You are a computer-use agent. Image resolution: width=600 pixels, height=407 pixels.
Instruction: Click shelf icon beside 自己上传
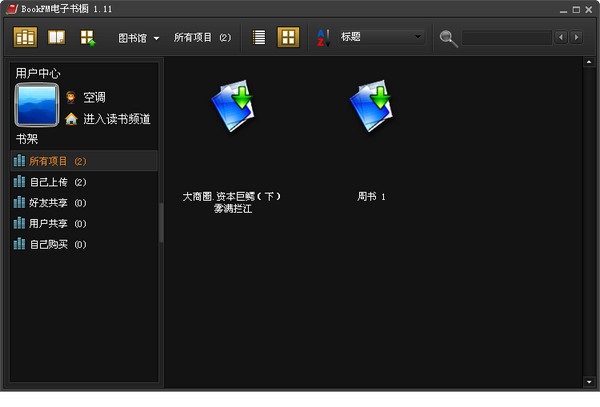pos(19,181)
